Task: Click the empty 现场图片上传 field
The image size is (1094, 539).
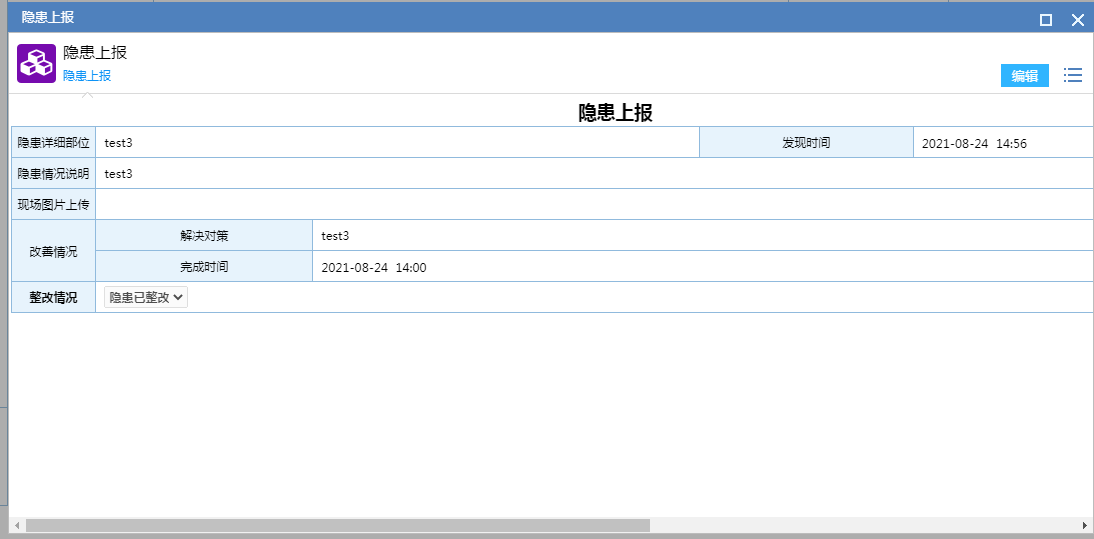Action: tap(590, 205)
